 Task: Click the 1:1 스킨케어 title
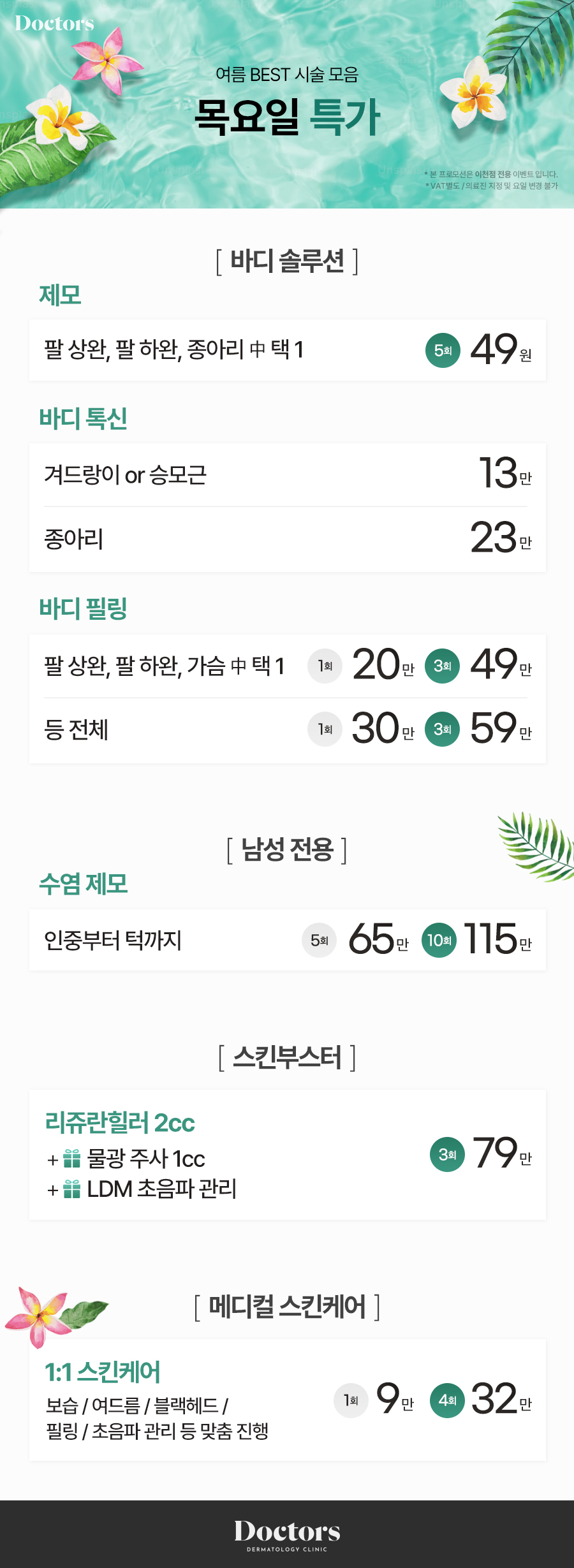pos(103,1372)
